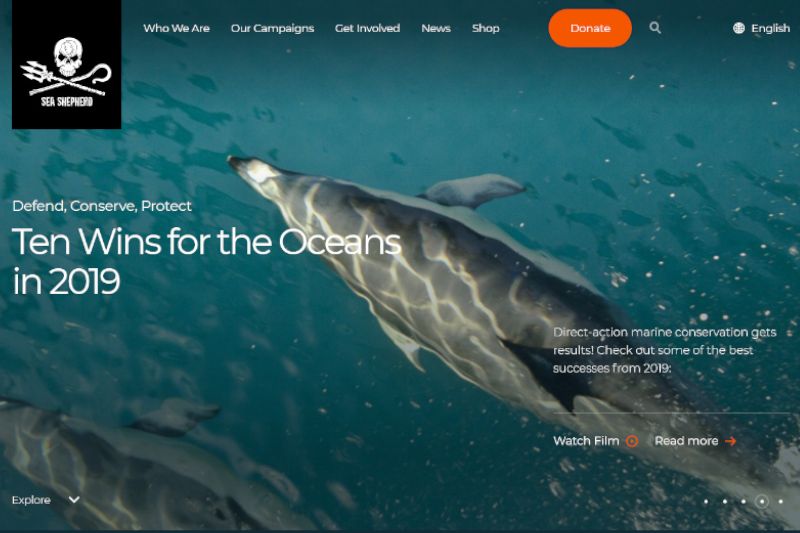This screenshot has height=533, width=800.
Task: Select the active fourth carousel dot
Action: pos(762,501)
